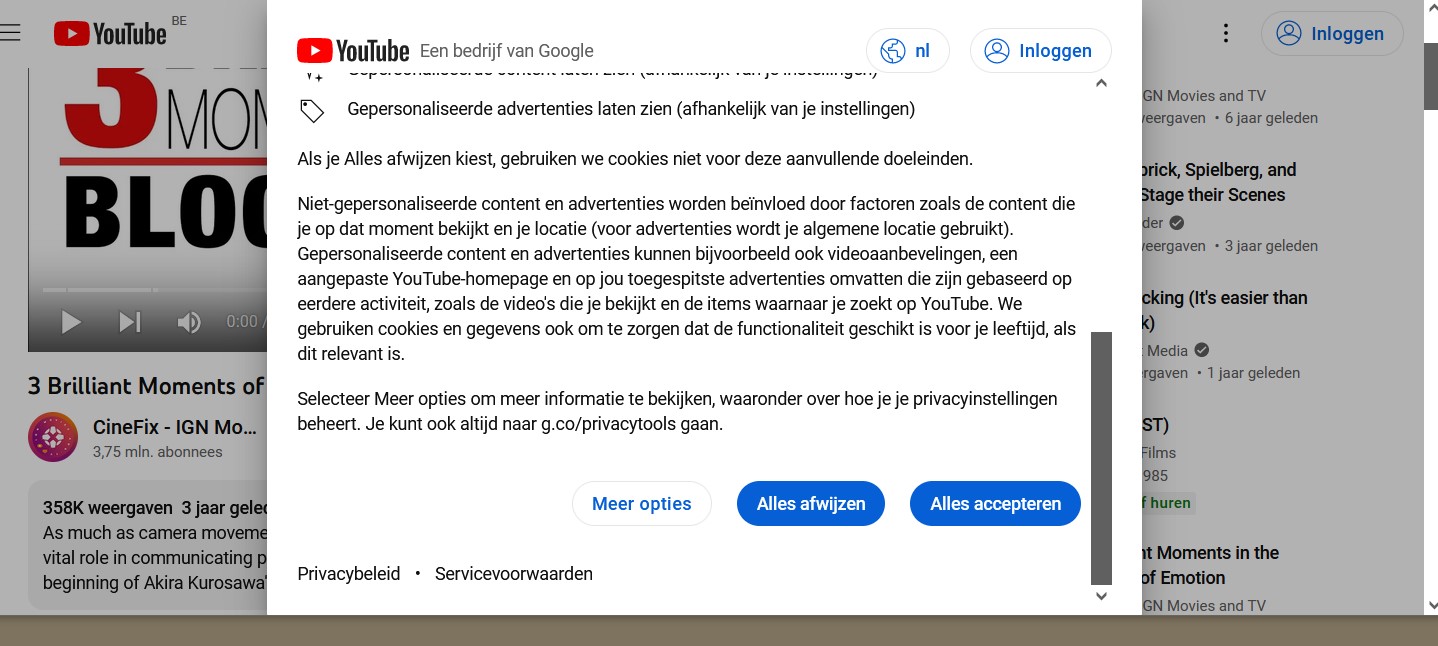This screenshot has height=646, width=1438.
Task: Click the YouTube logo in page header
Action: click(x=110, y=34)
